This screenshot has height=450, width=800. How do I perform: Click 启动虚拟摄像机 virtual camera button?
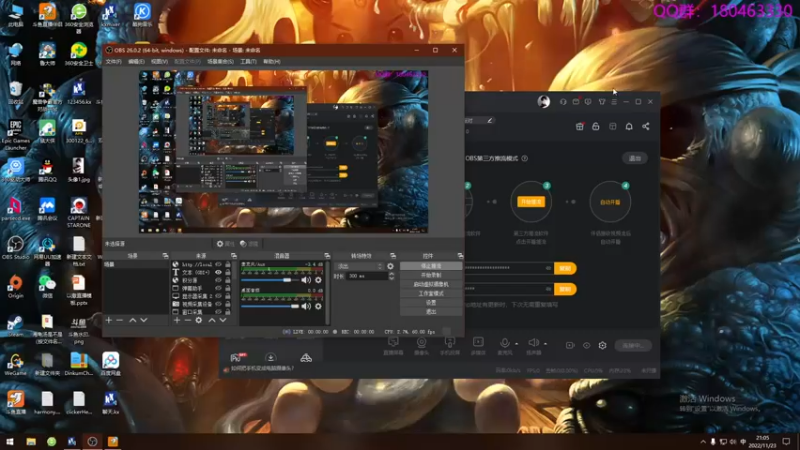point(431,284)
